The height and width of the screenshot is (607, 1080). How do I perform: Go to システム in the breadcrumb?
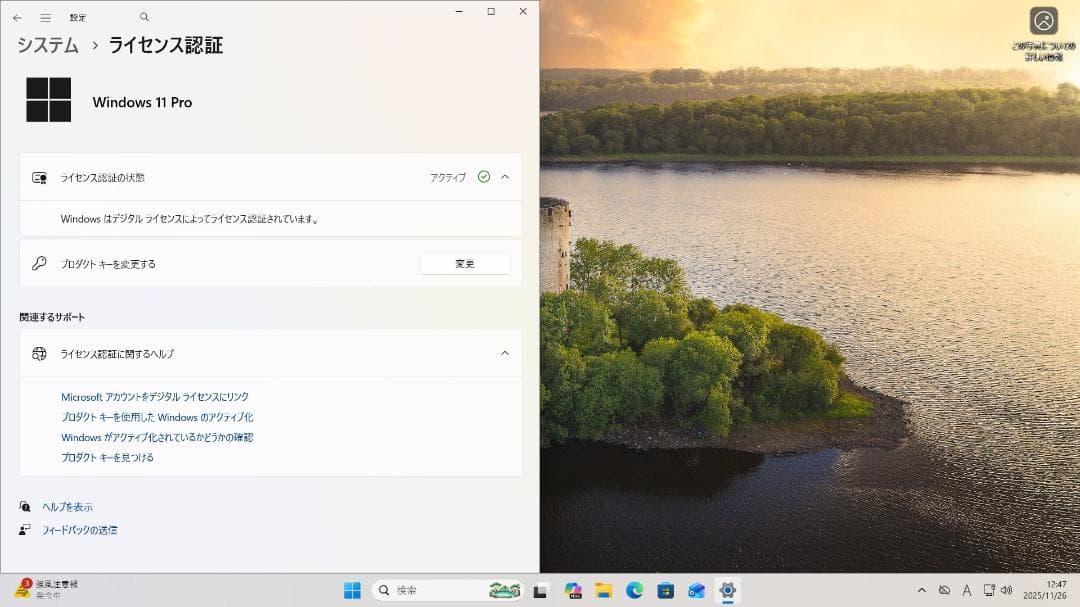coord(48,45)
